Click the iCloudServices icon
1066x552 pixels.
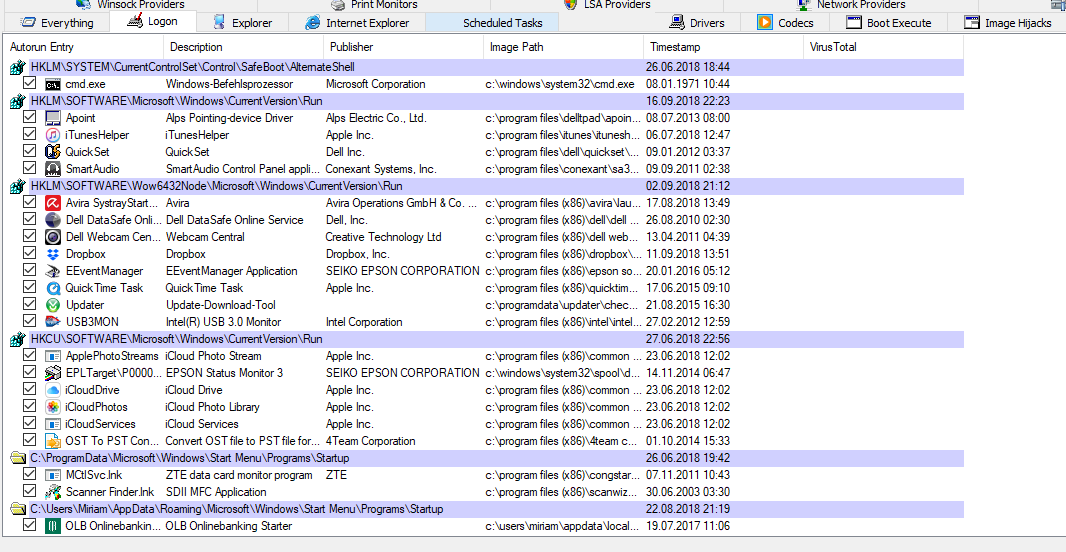tap(52, 424)
